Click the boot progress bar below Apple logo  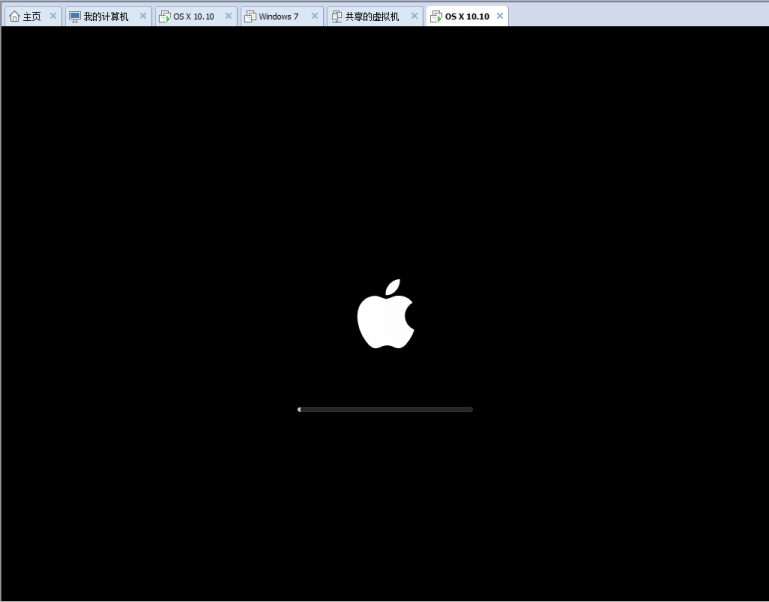pos(385,409)
